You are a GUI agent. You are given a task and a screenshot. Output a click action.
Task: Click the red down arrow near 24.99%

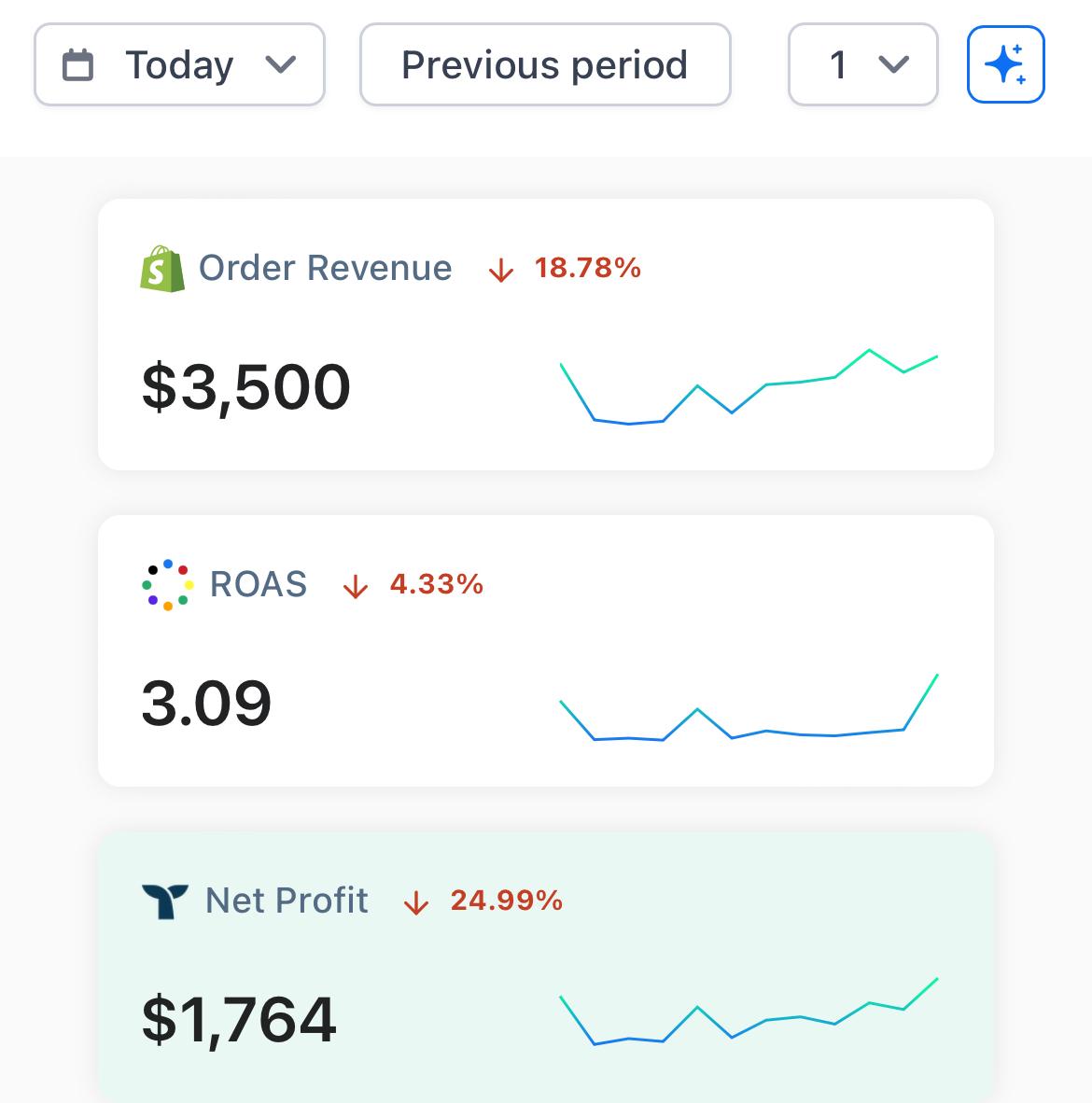[x=417, y=902]
